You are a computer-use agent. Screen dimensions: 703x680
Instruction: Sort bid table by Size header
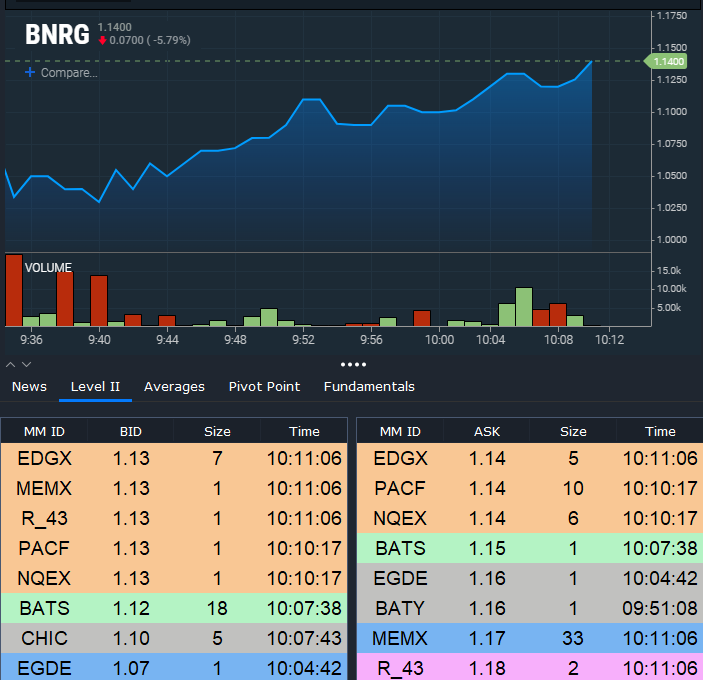[x=217, y=431]
